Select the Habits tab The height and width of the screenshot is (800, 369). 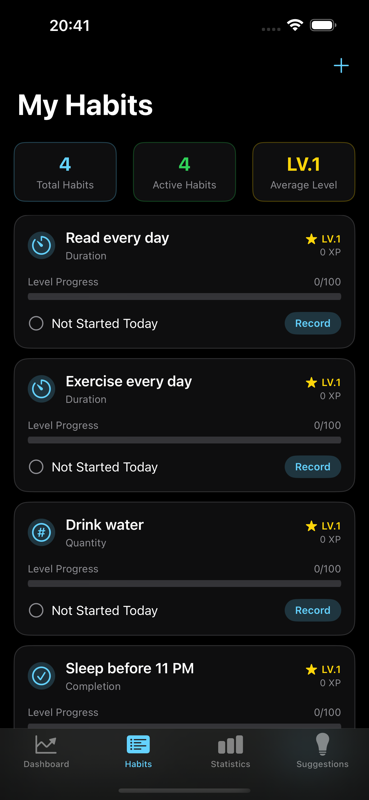138,752
